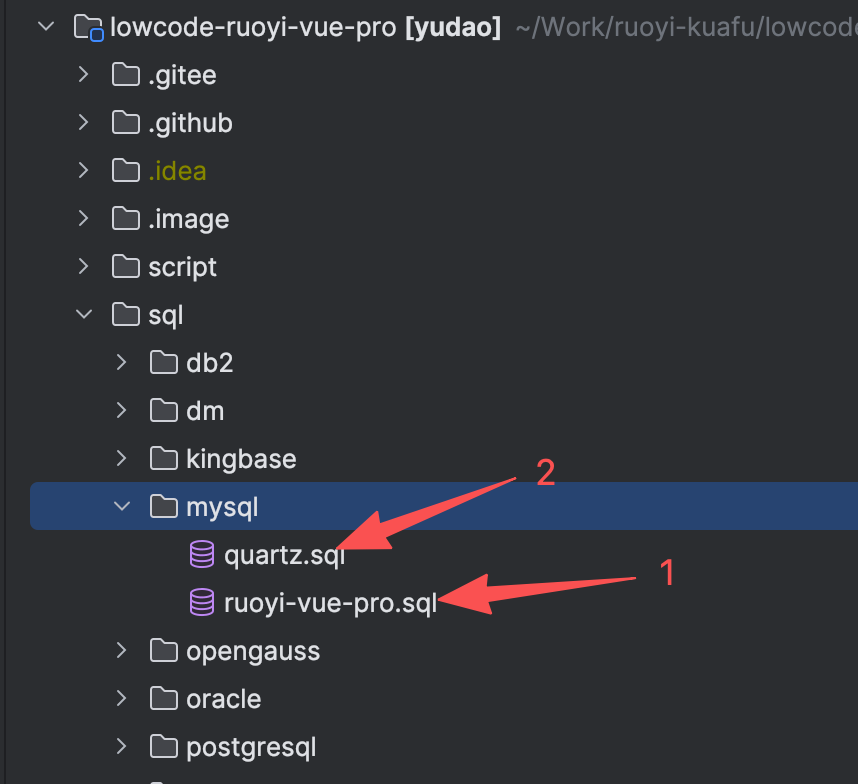858x784 pixels.
Task: Click the mysql folder icon
Action: click(164, 507)
